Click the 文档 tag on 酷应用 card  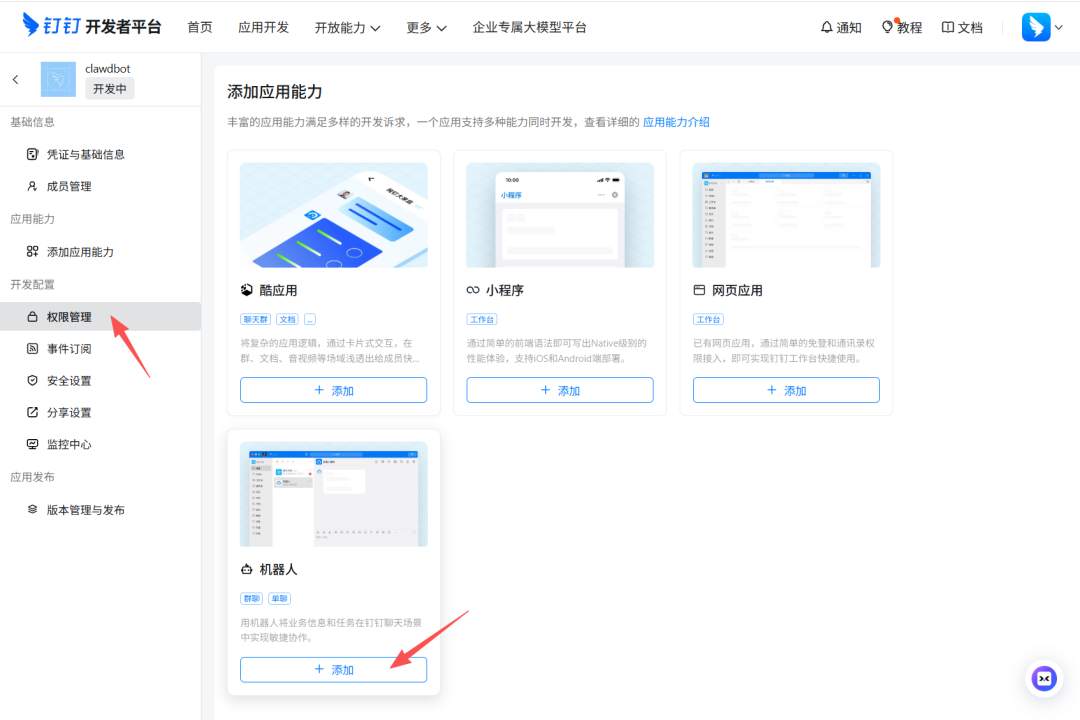(287, 319)
